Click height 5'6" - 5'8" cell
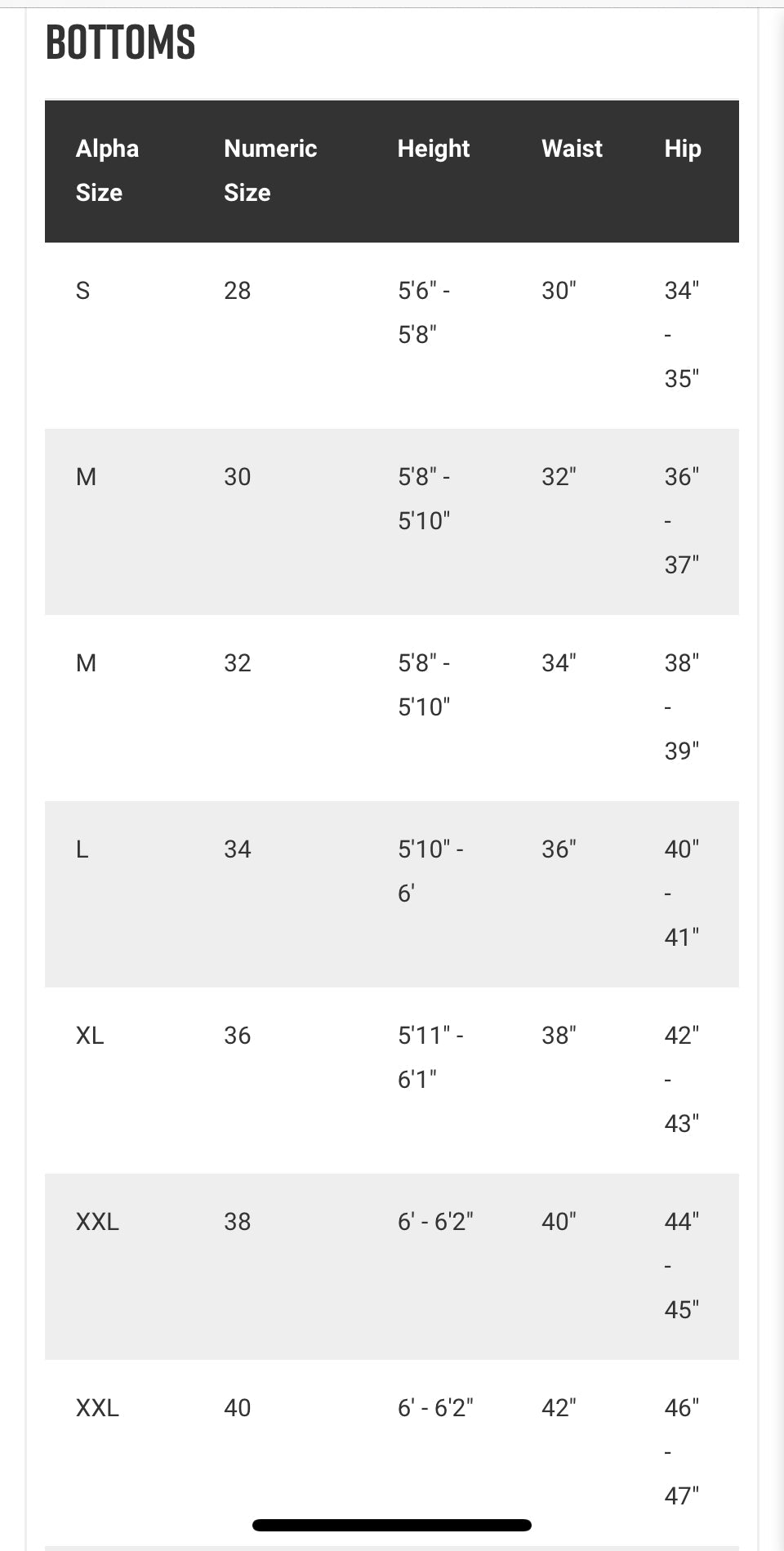 tap(424, 313)
